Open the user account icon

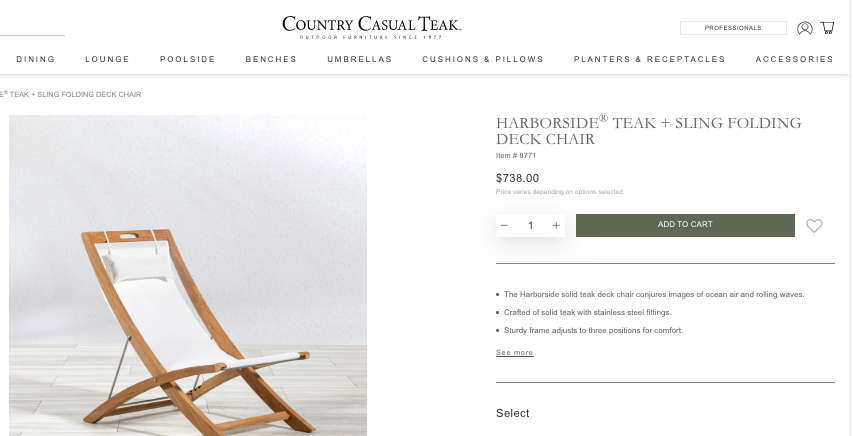point(805,28)
